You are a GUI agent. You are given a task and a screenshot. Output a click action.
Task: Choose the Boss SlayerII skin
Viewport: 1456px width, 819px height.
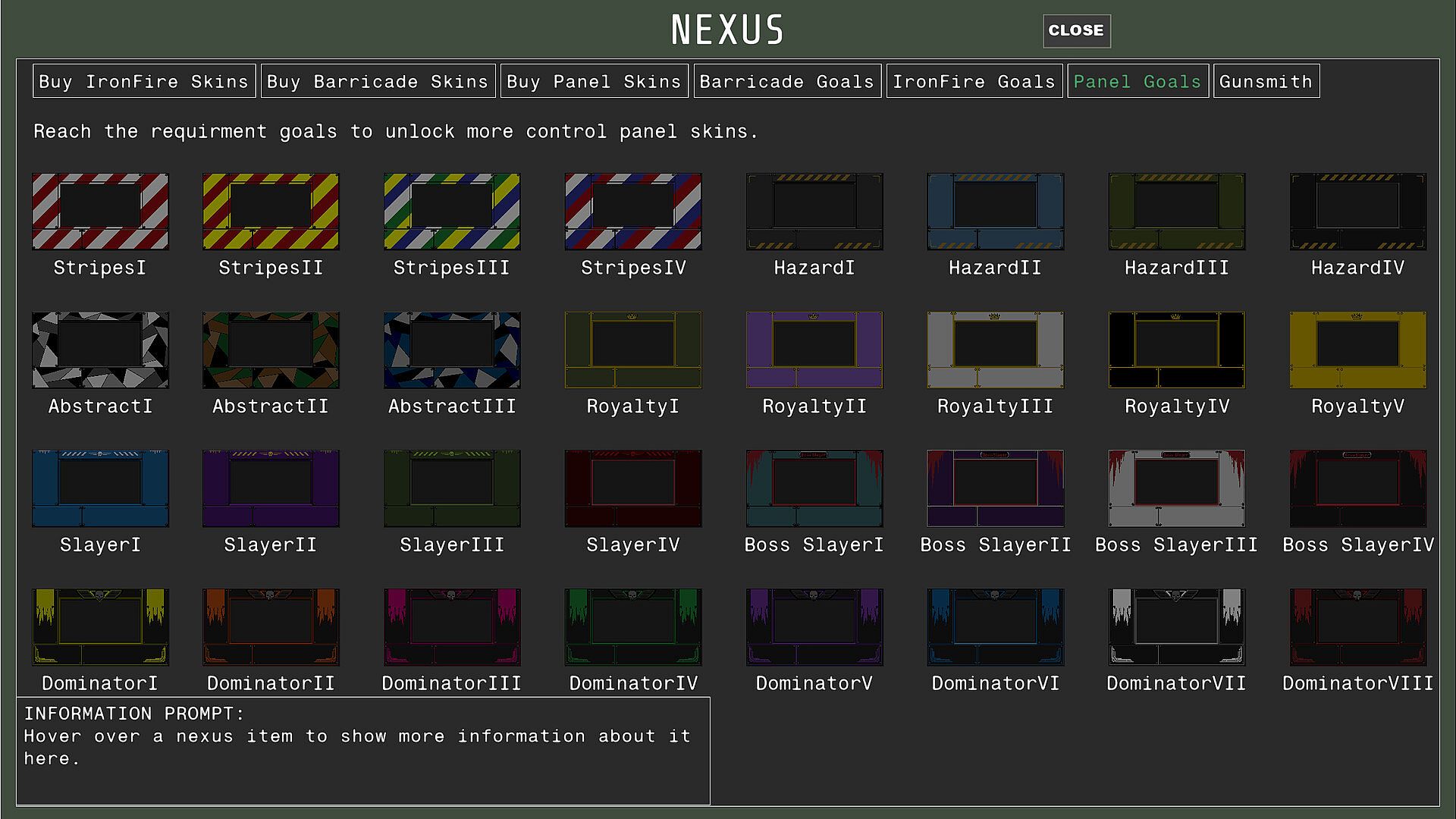click(x=996, y=489)
